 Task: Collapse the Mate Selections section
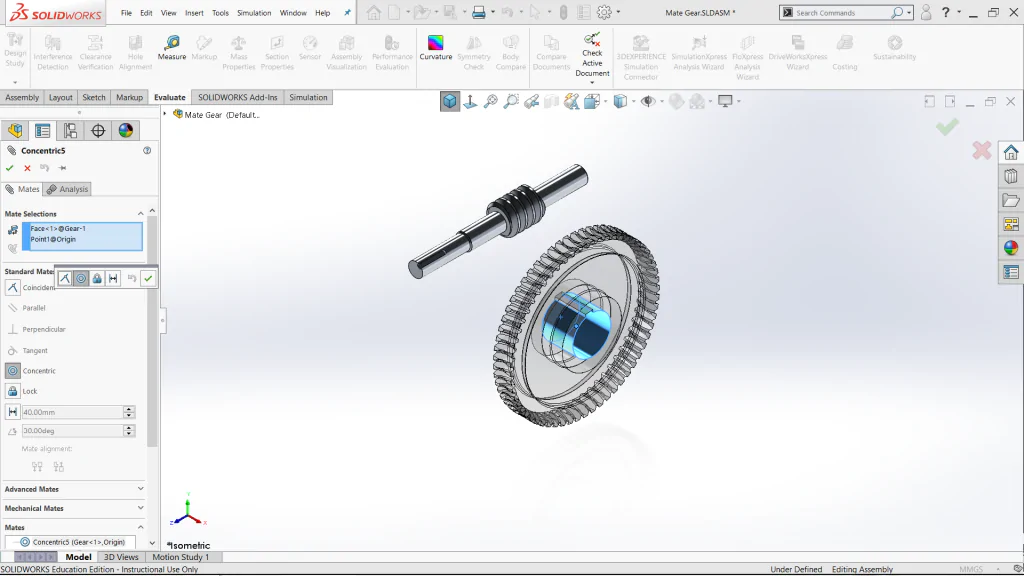[x=140, y=214]
